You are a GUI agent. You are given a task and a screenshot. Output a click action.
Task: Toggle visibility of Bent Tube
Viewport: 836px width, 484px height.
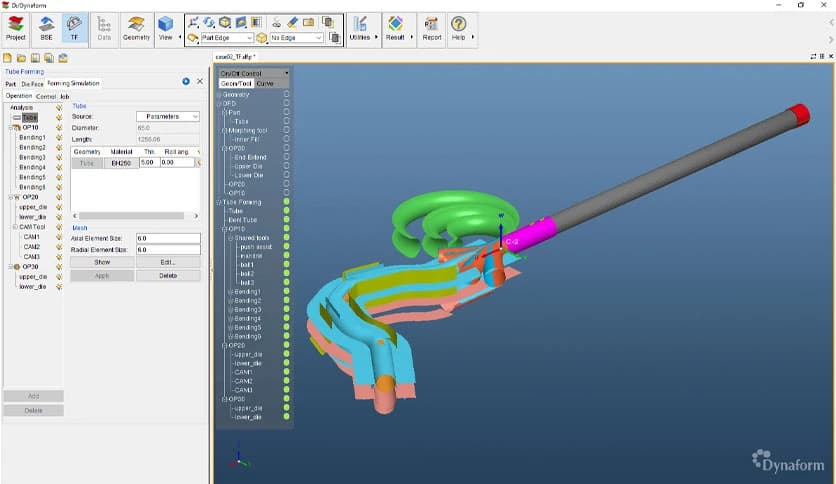tap(286, 220)
